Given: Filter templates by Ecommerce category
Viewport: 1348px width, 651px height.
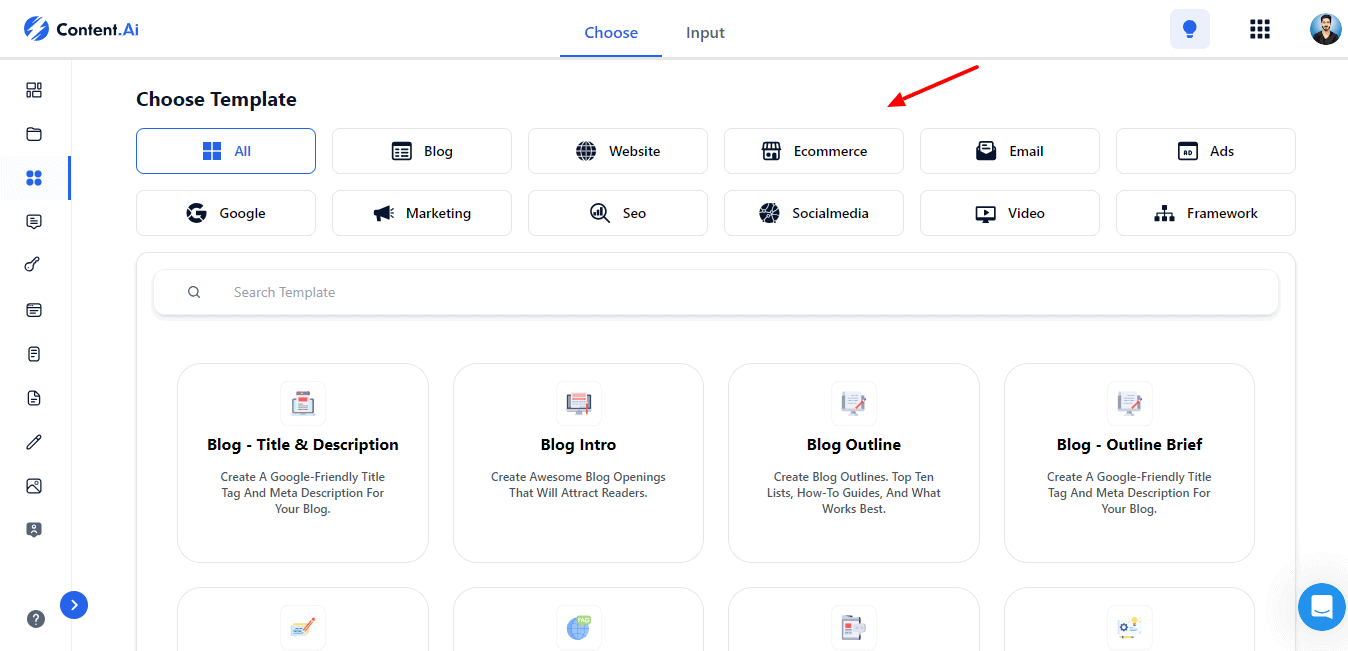Looking at the screenshot, I should point(813,151).
